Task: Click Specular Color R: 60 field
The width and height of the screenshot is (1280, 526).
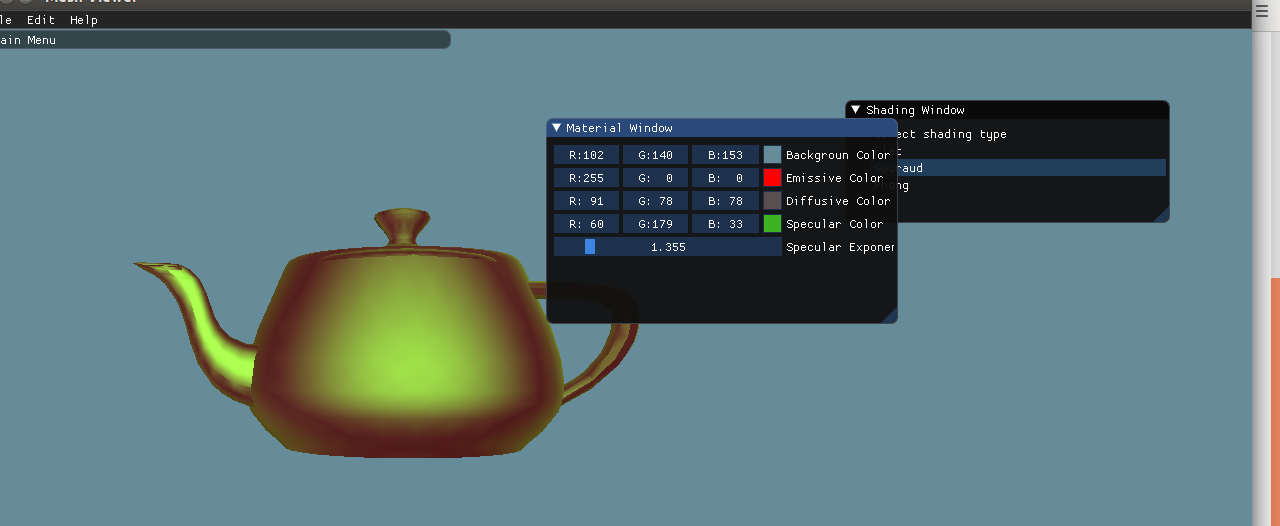Action: [x=586, y=224]
